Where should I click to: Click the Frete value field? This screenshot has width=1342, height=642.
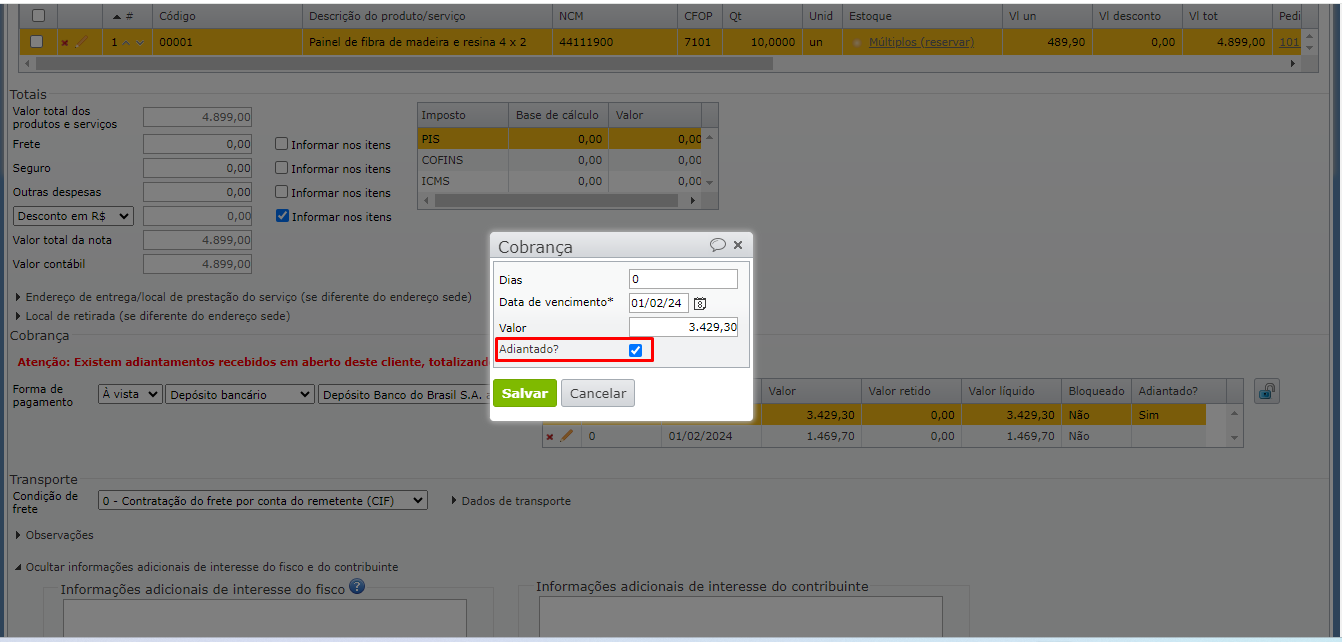tap(197, 144)
